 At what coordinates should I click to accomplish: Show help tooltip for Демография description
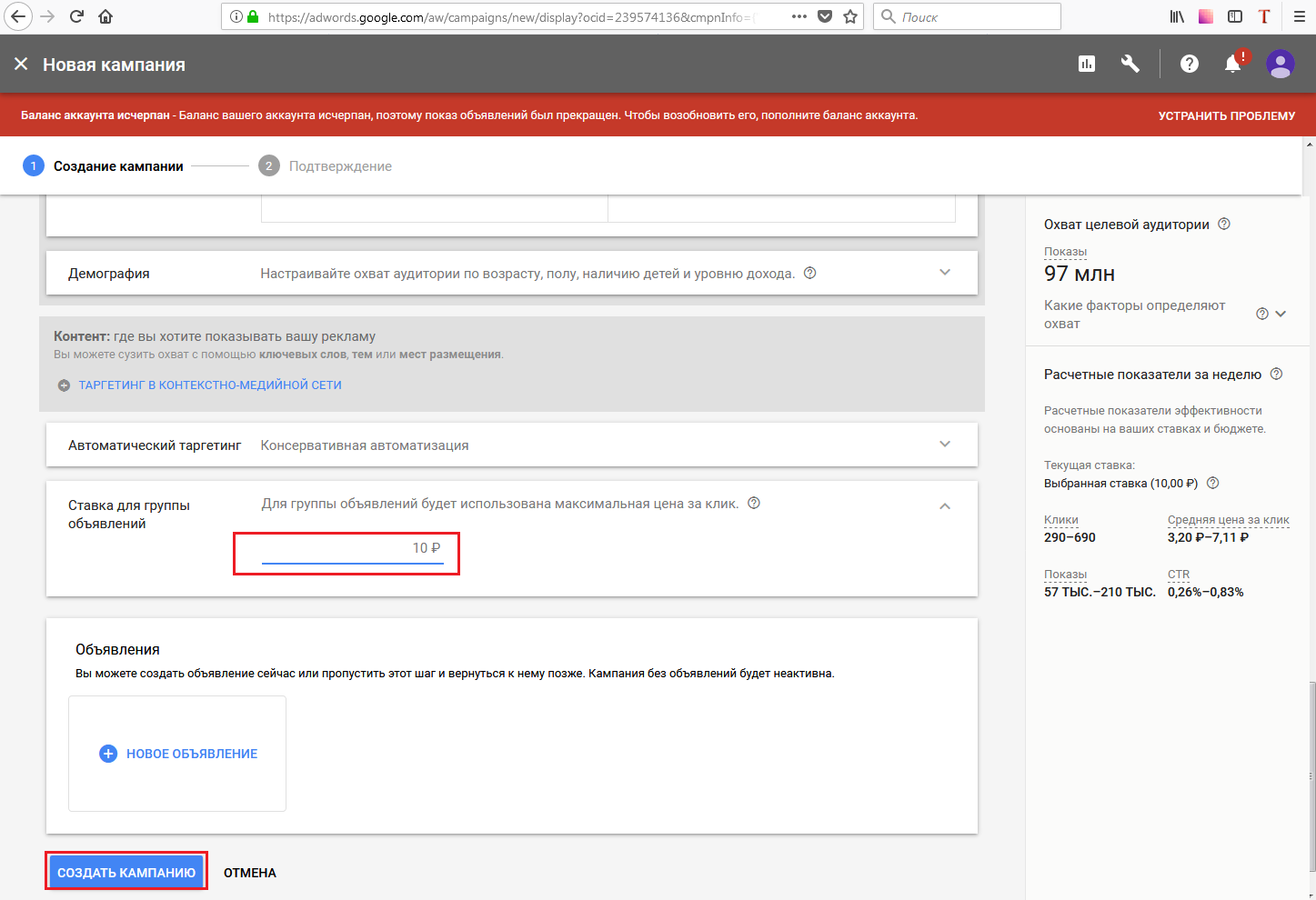[809, 273]
